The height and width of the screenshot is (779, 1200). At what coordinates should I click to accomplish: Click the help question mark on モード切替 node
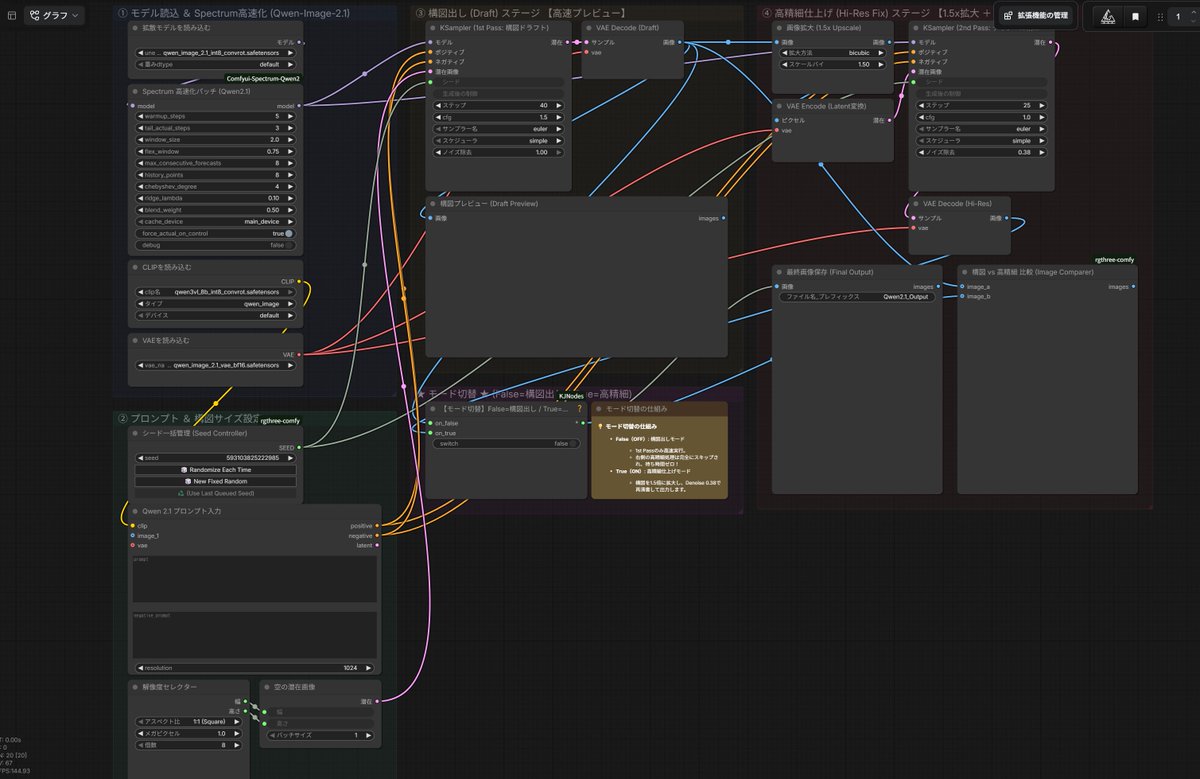(579, 408)
